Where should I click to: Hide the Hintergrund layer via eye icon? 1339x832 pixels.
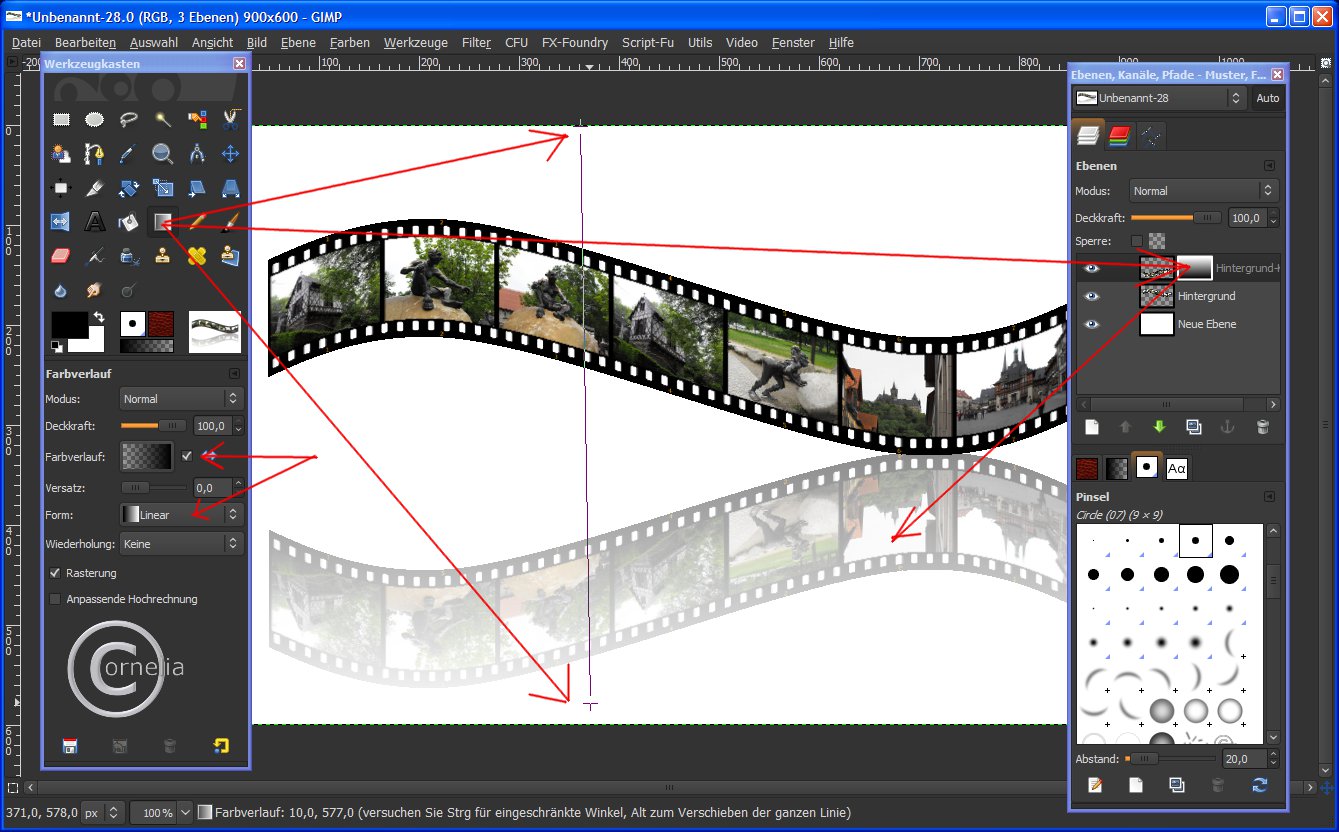(1092, 296)
